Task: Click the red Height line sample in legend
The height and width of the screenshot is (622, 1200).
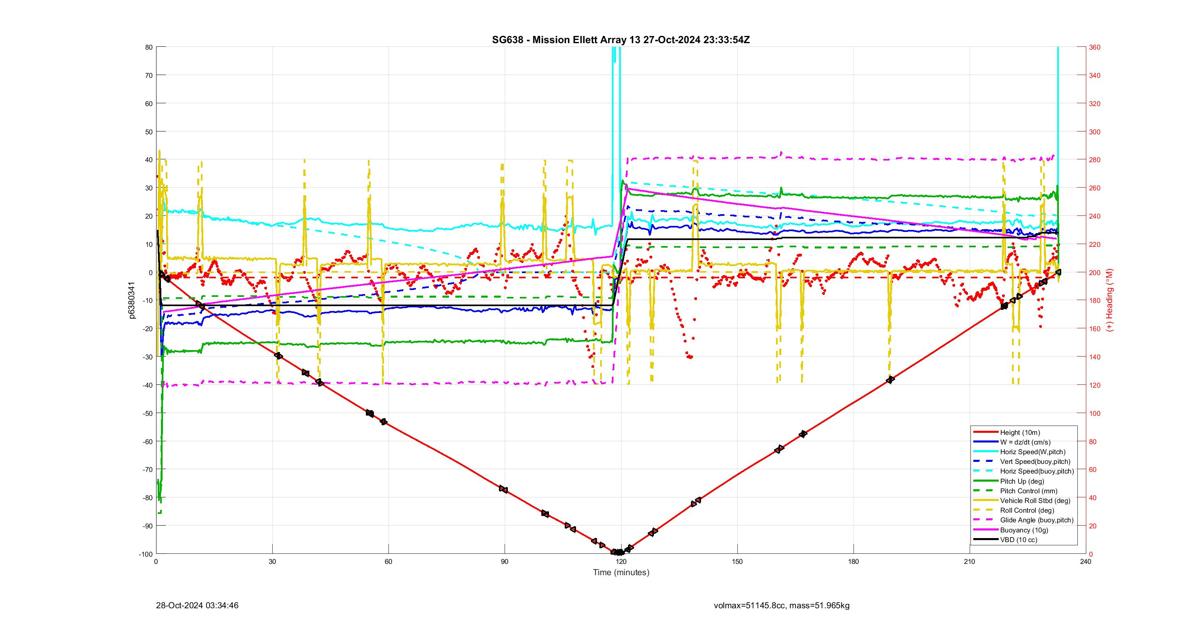Action: (986, 432)
